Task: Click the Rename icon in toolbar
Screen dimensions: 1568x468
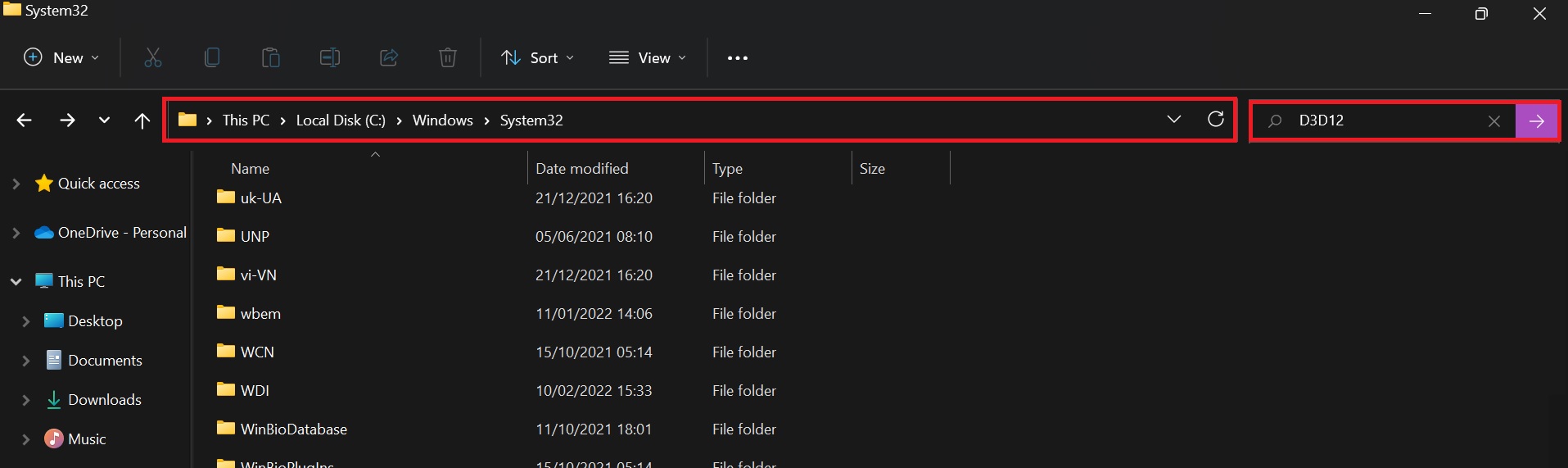Action: point(329,57)
